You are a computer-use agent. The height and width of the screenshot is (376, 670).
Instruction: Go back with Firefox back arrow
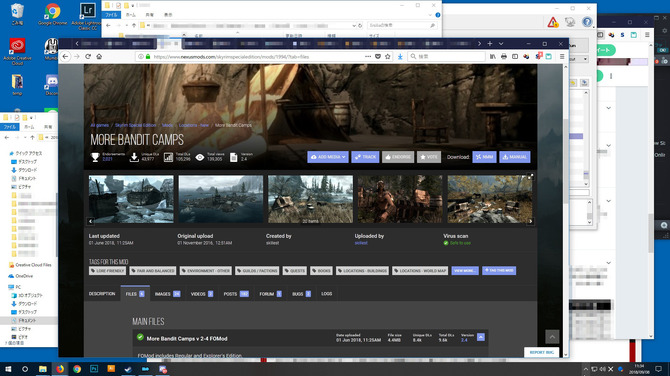pyautogui.click(x=65, y=56)
